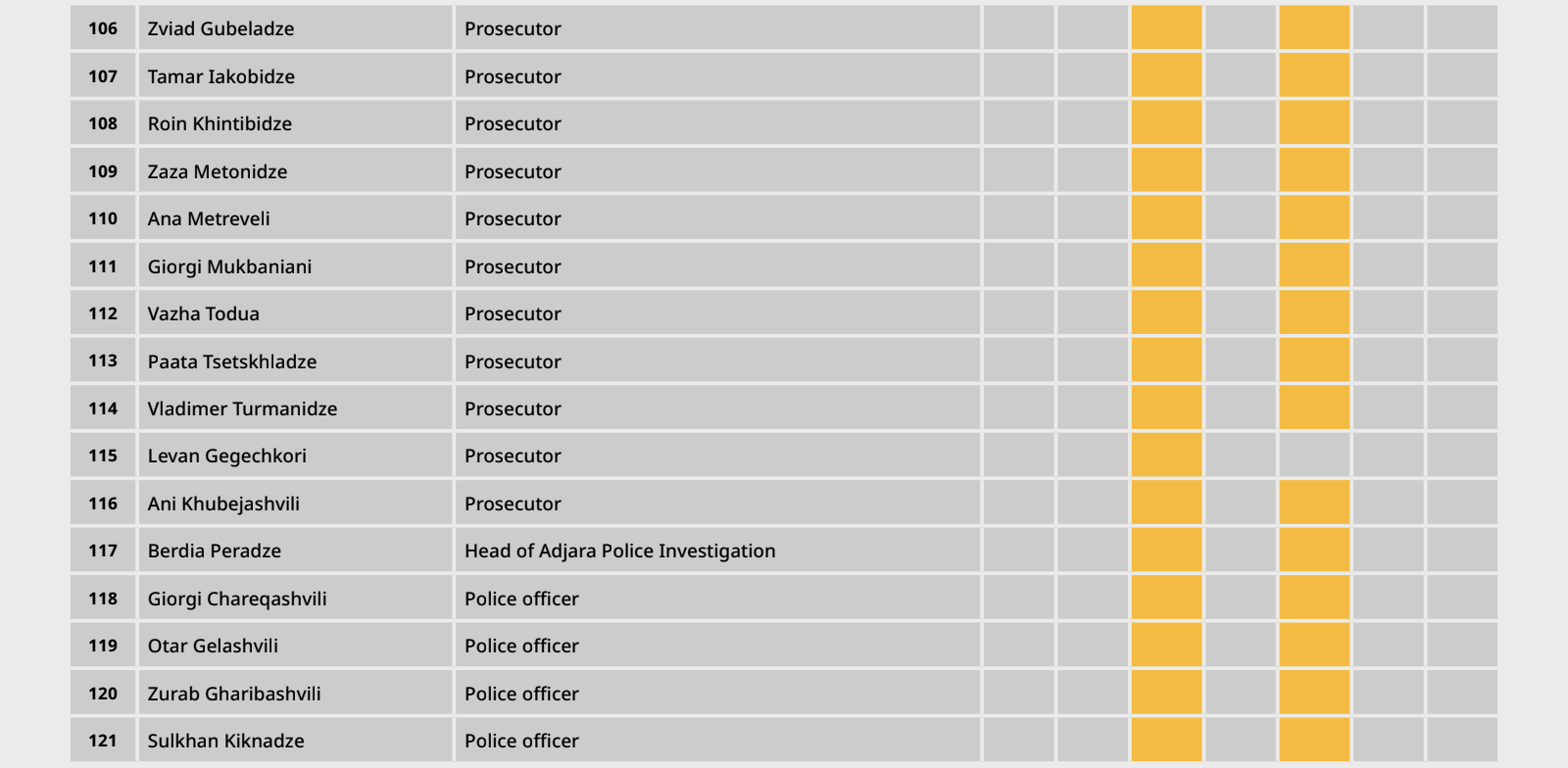Click Ani Khubejashvili name cell
This screenshot has width=1568, height=768.
point(295,503)
